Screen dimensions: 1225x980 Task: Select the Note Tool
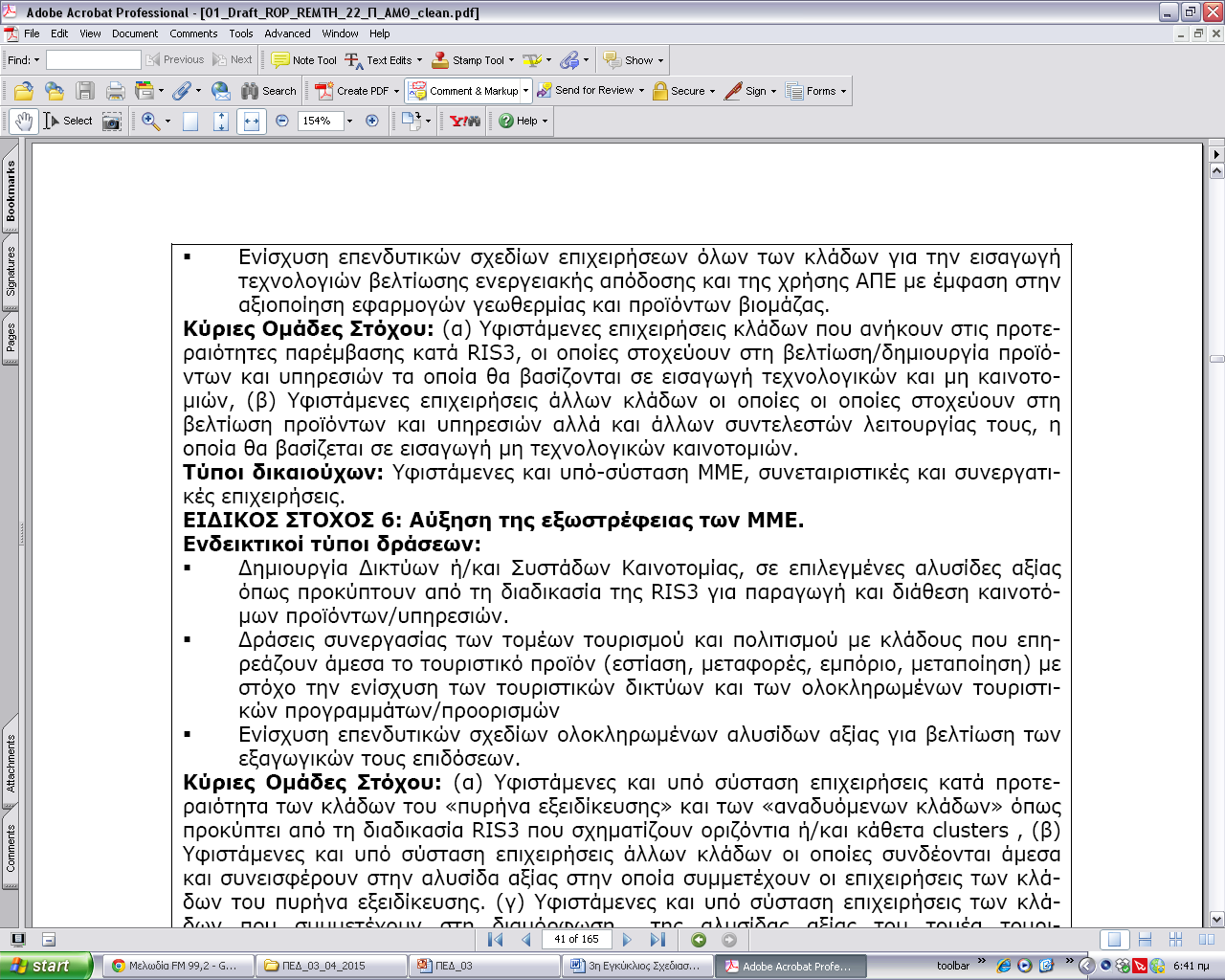pyautogui.click(x=305, y=60)
